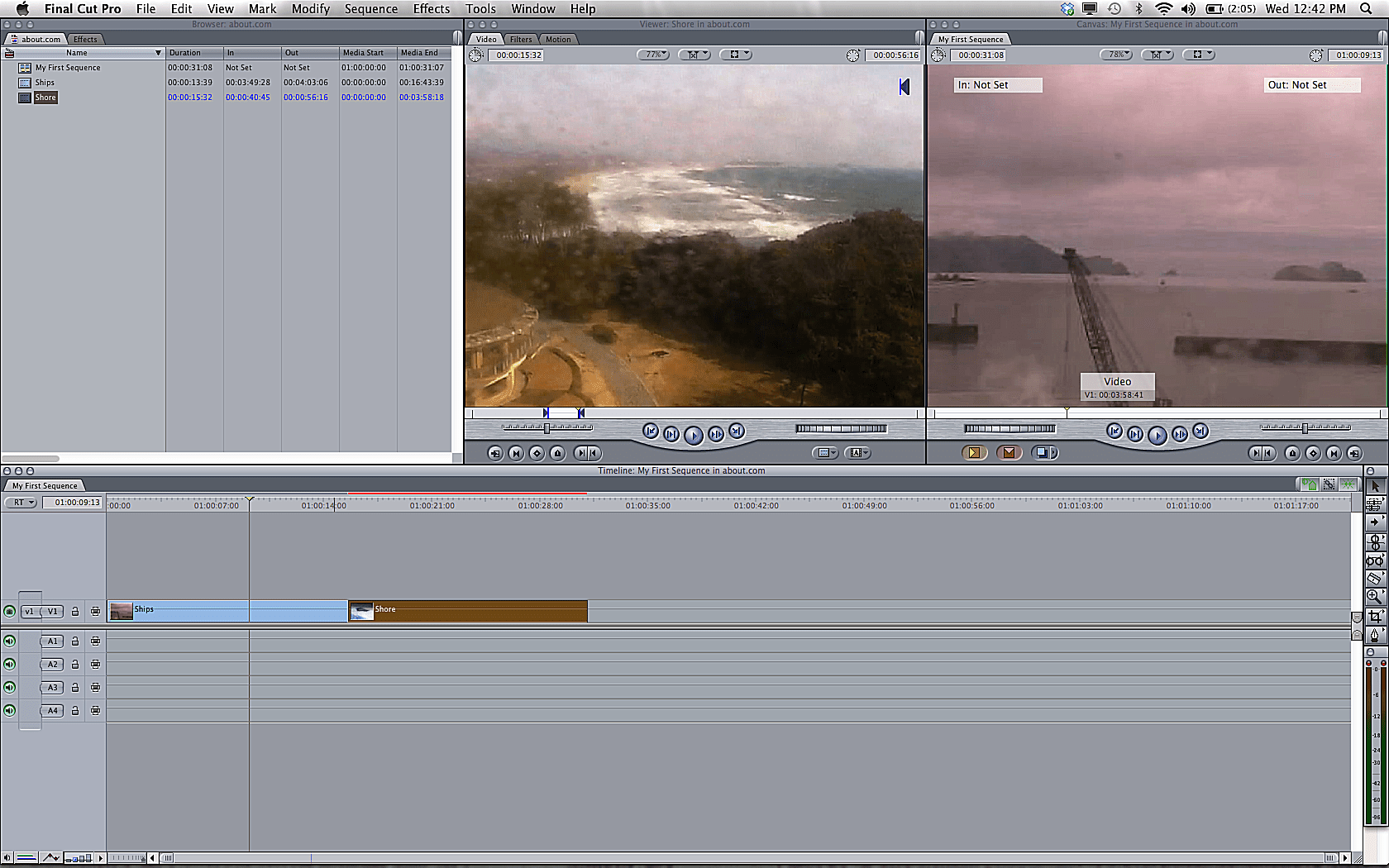Click Add Motion Keyframe button in Viewer
Viewport: 1389px width, 868px height.
537,453
